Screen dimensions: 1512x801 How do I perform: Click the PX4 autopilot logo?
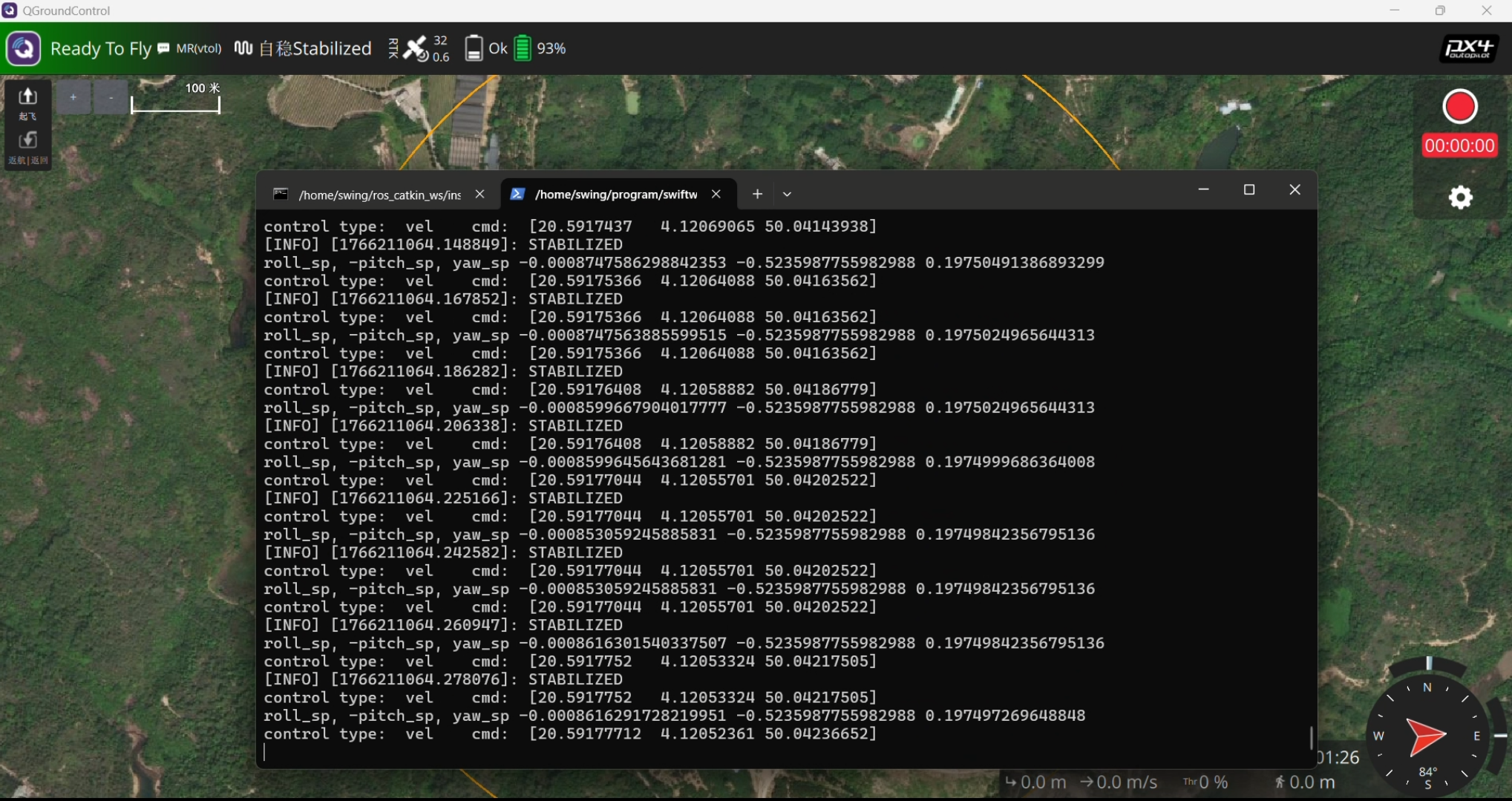[1469, 49]
